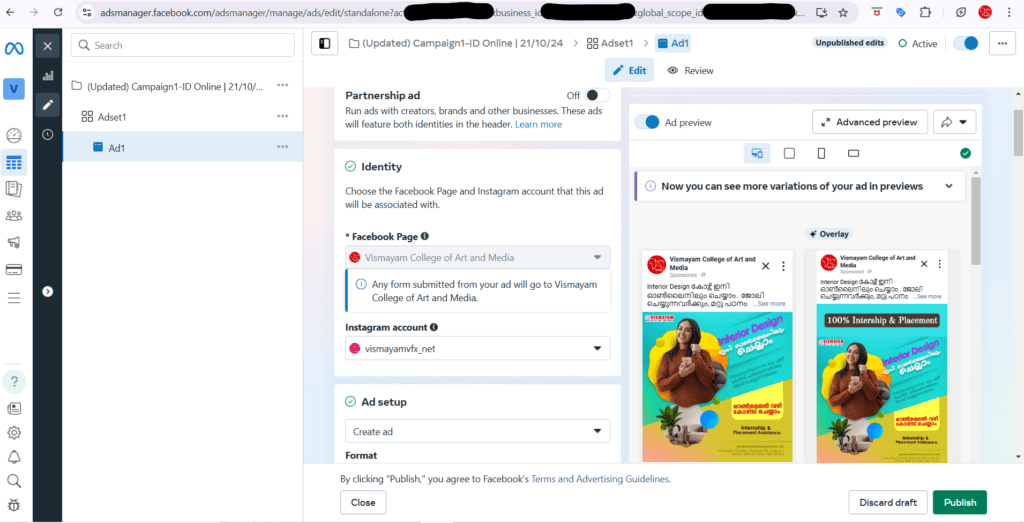
Task: Click the Facebook Page info icon
Action: pyautogui.click(x=424, y=236)
